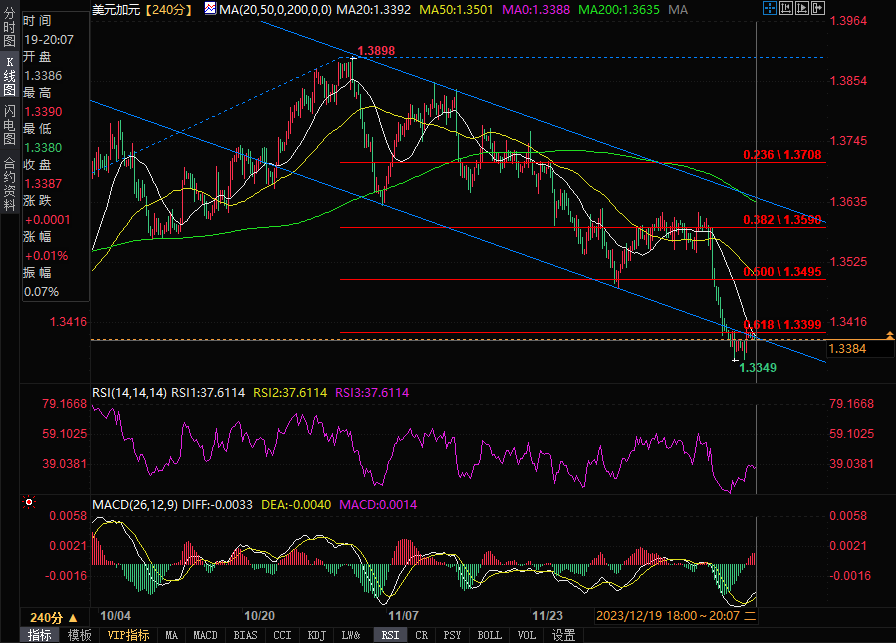Open 合约资料 tab in left sidebar

click(9, 182)
